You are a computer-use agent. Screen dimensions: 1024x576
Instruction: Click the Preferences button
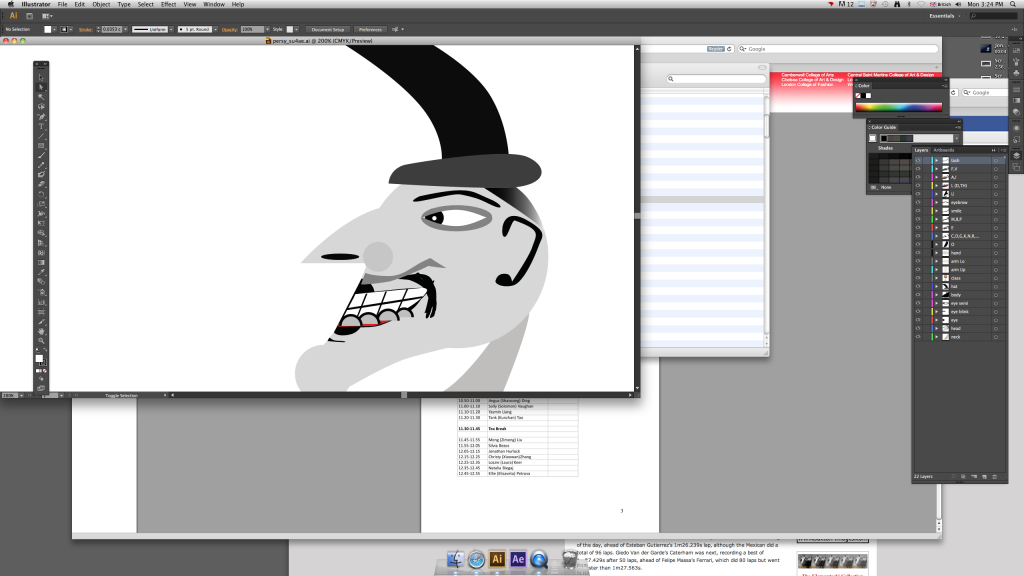click(370, 29)
